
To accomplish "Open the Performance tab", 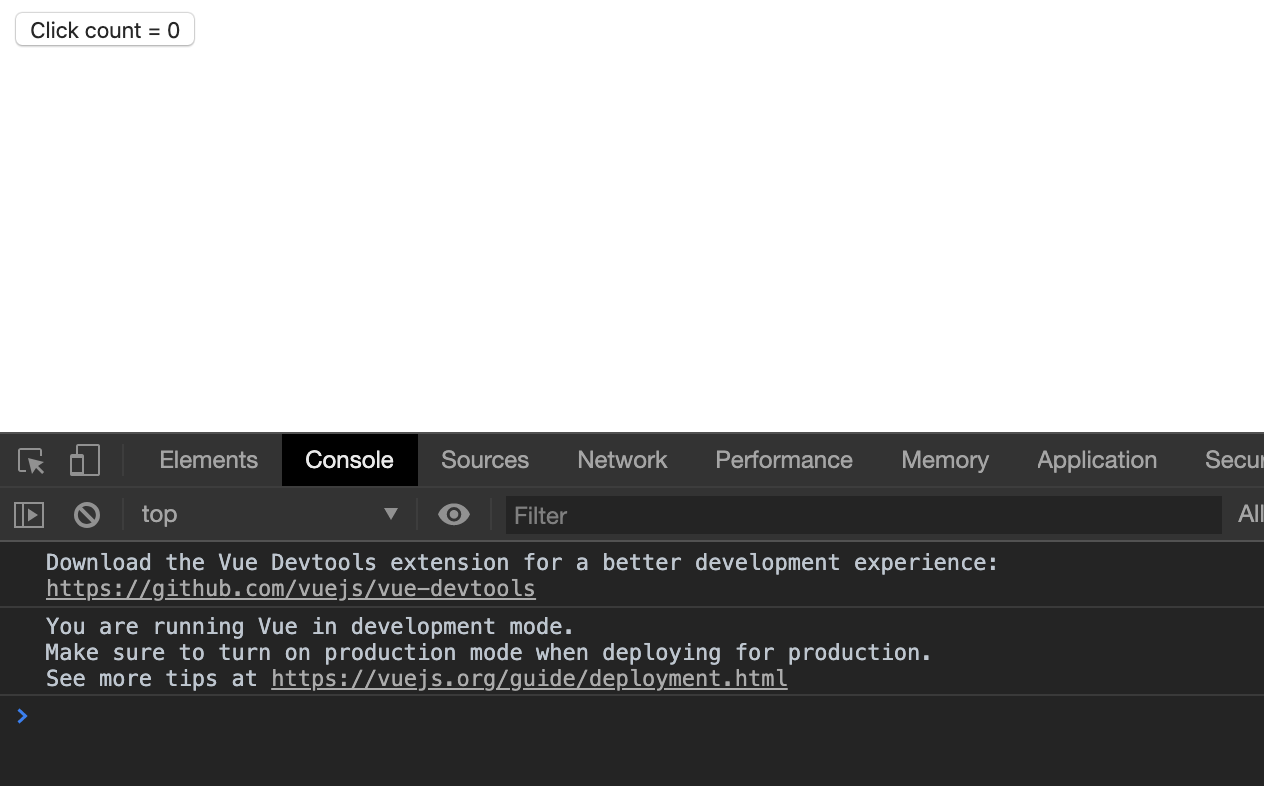I will click(784, 460).
